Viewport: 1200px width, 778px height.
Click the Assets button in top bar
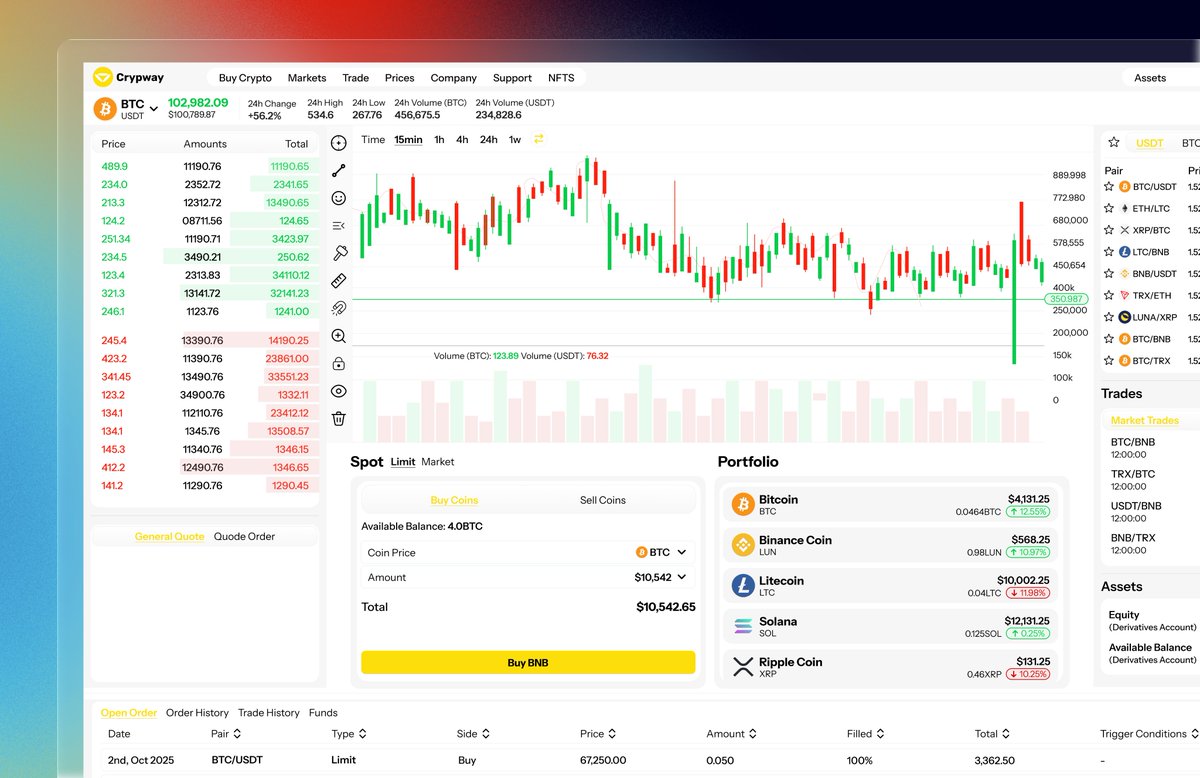(x=1150, y=78)
